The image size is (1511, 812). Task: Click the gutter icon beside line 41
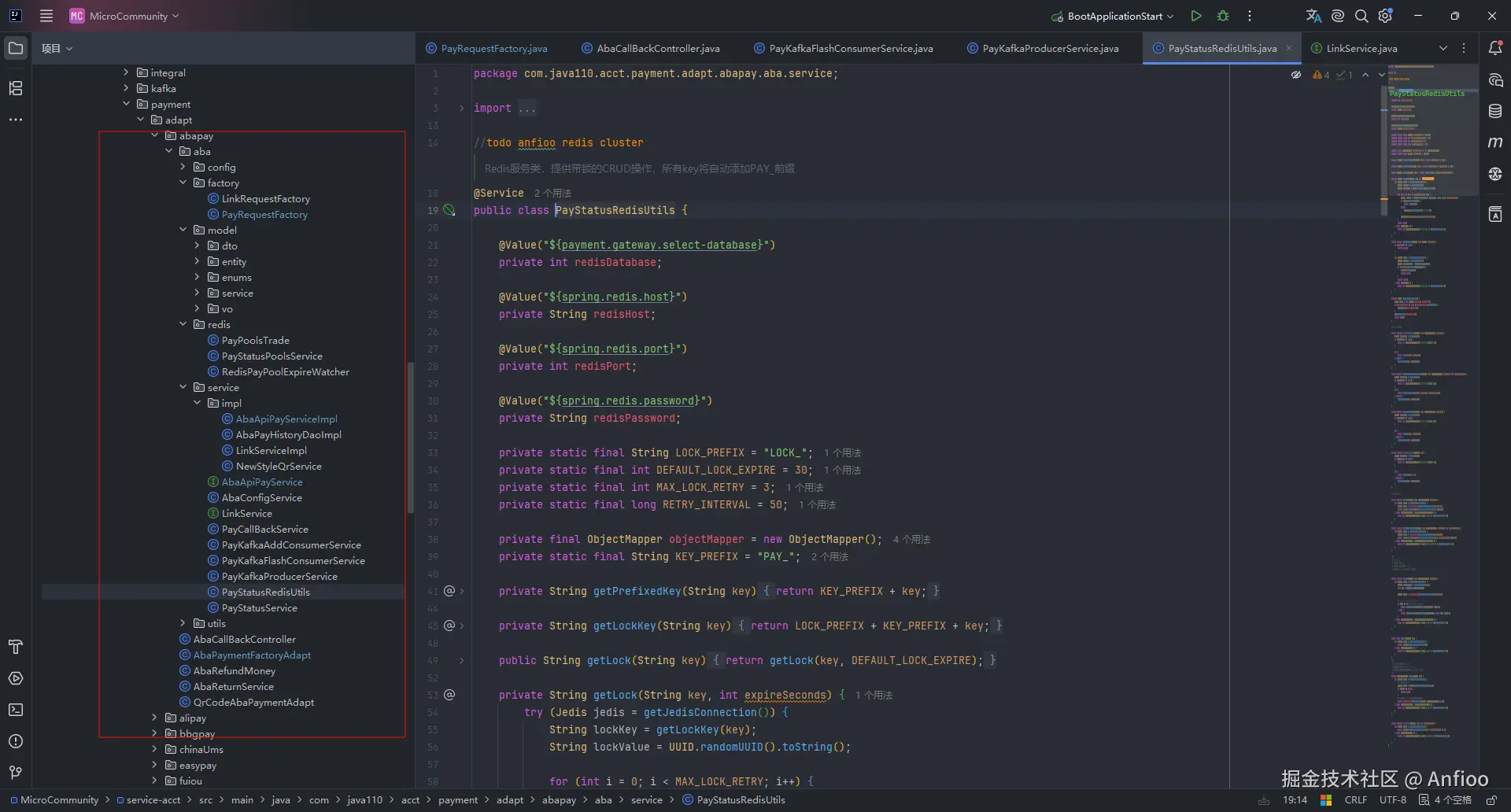tap(449, 591)
